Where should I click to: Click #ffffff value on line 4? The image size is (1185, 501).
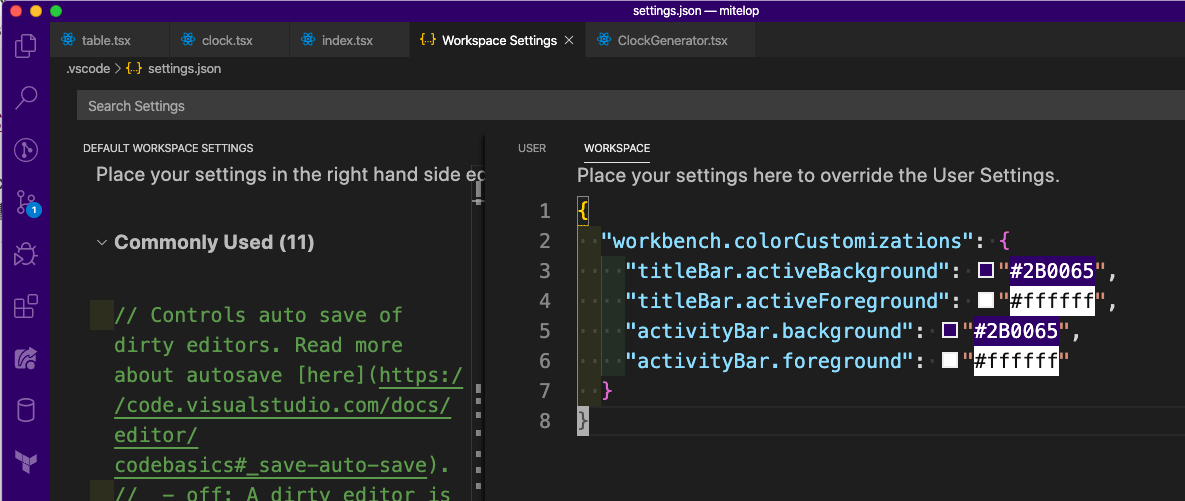pos(1052,301)
